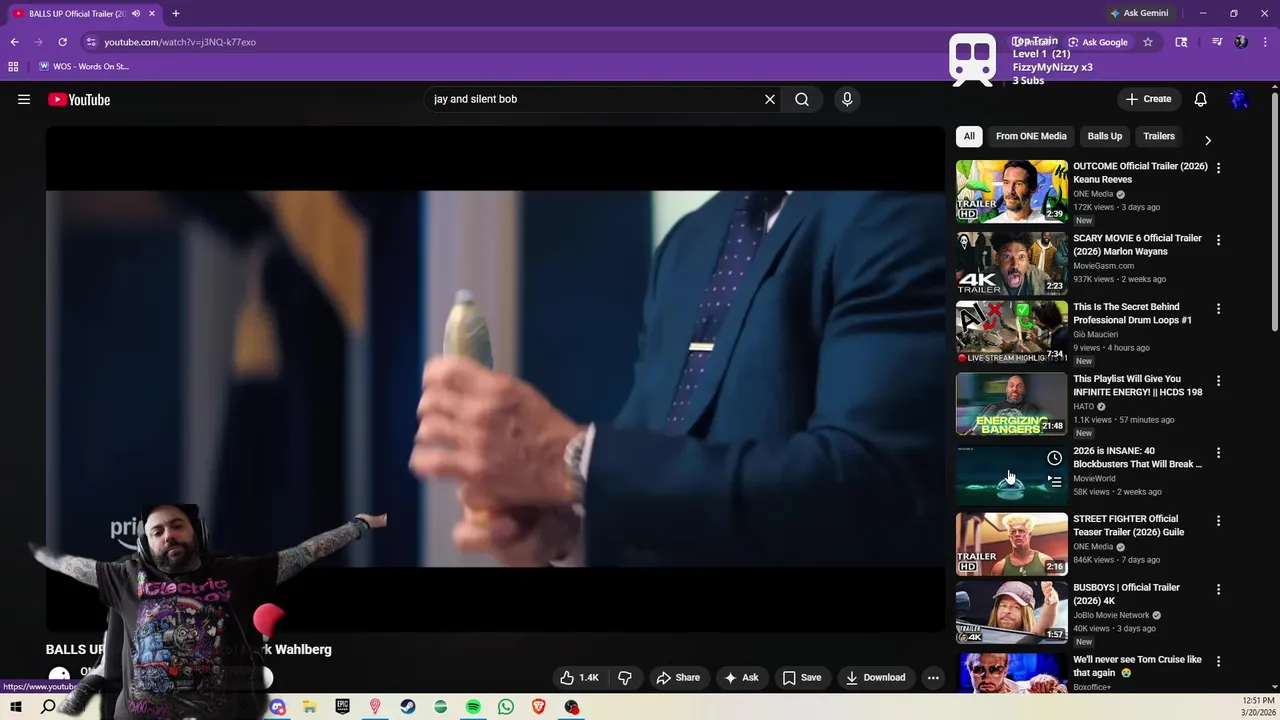Open the YouTube account avatar menu
Viewport: 1280px width, 720px height.
1239,99
